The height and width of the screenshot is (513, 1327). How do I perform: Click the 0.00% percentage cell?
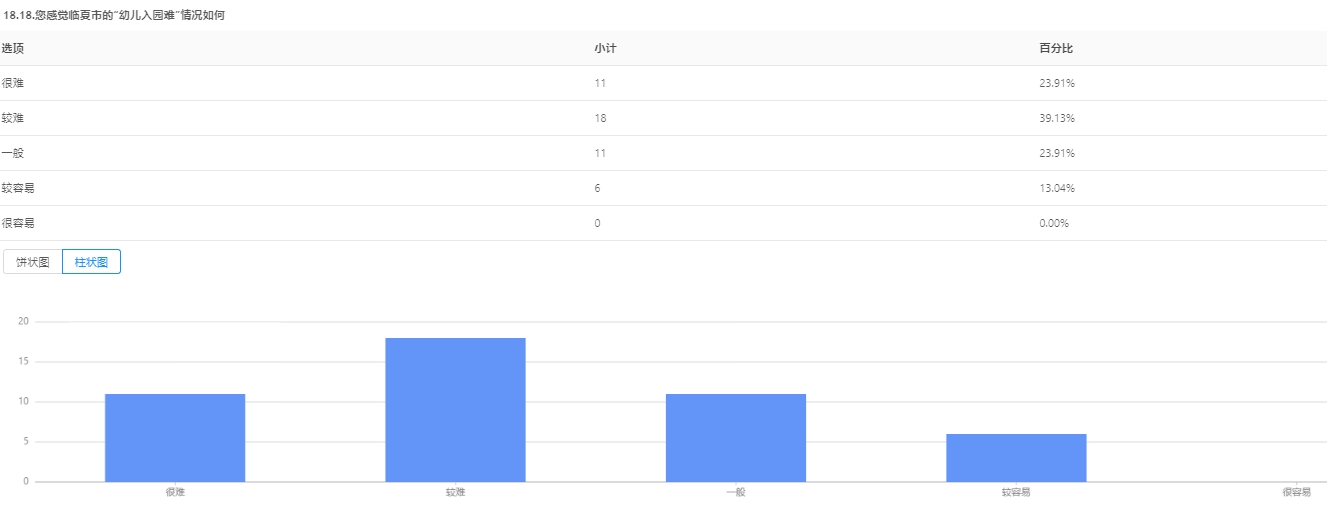coord(1054,223)
